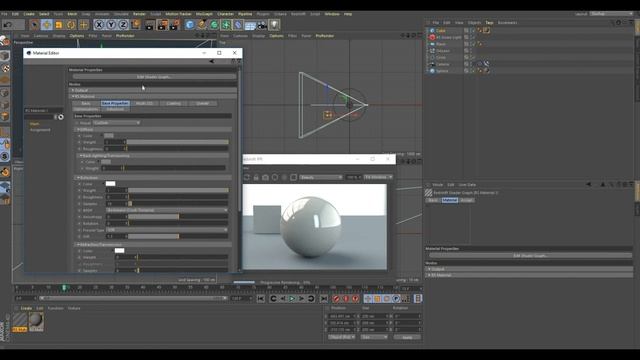Viewport: 640px width, 360px height.
Task: Click RenderView render region icon
Action: [293, 177]
